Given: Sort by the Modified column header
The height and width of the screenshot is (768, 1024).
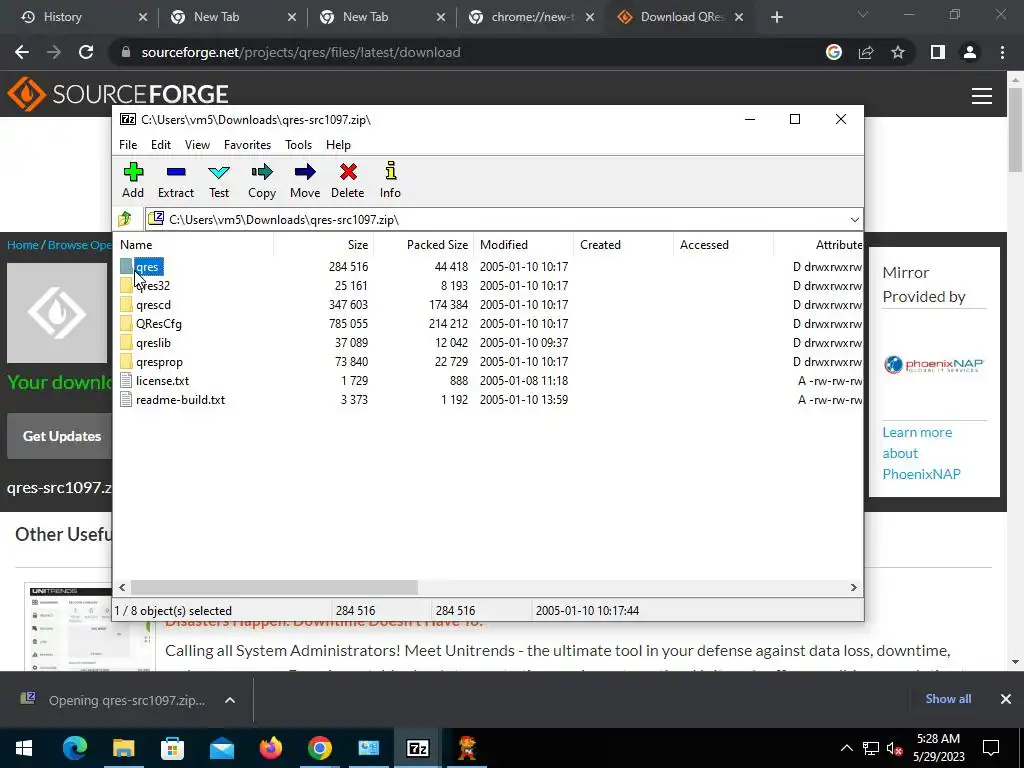Looking at the screenshot, I should (524, 245).
